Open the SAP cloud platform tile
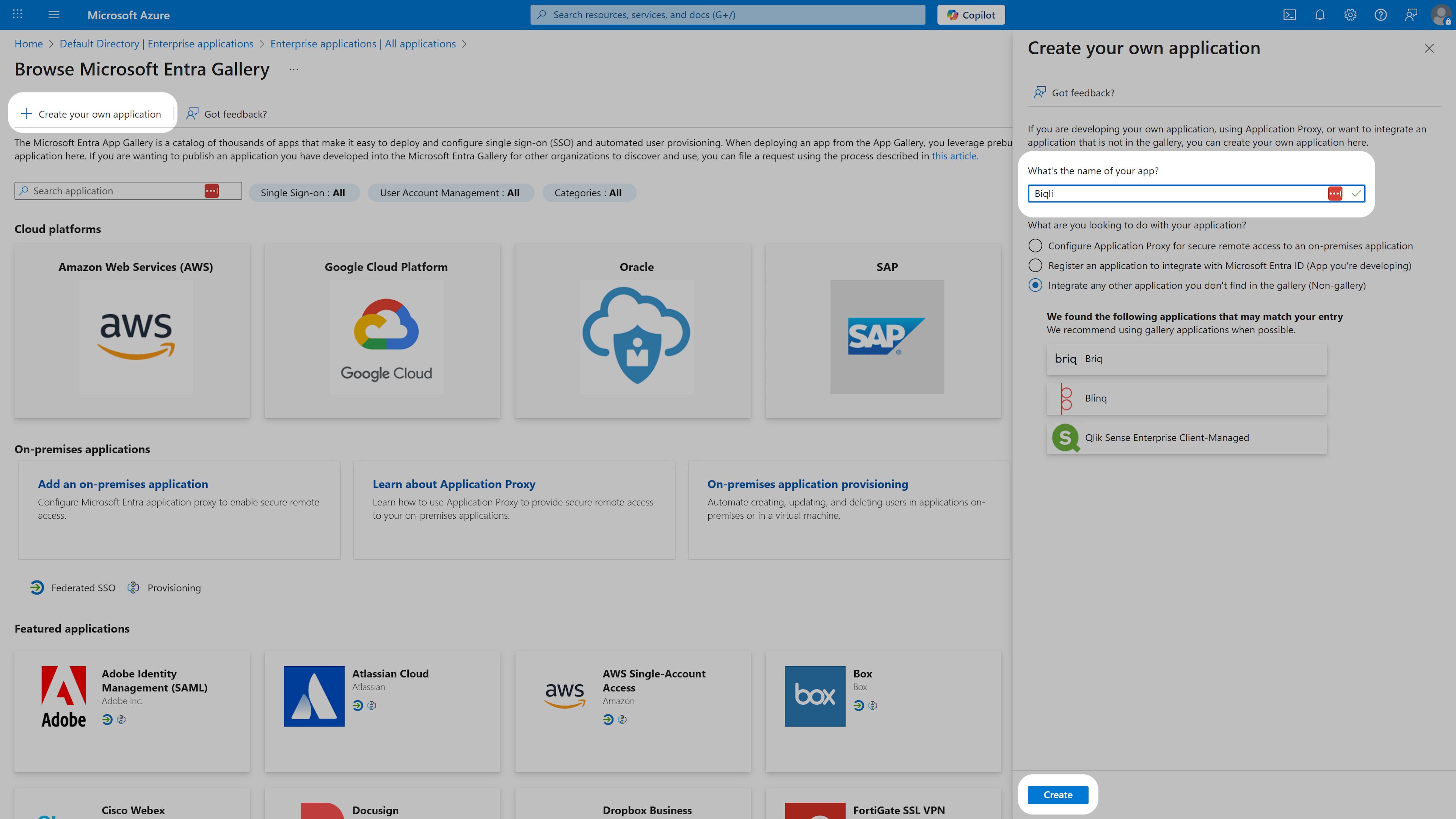Viewport: 1456px width, 819px height. click(883, 331)
